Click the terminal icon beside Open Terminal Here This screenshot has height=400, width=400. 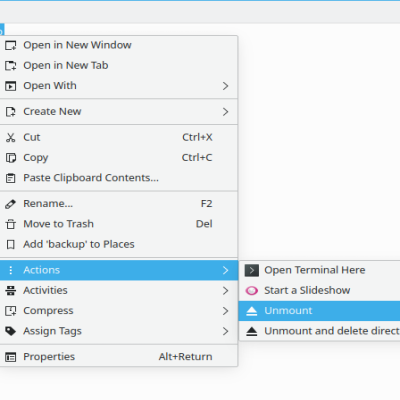click(x=252, y=270)
